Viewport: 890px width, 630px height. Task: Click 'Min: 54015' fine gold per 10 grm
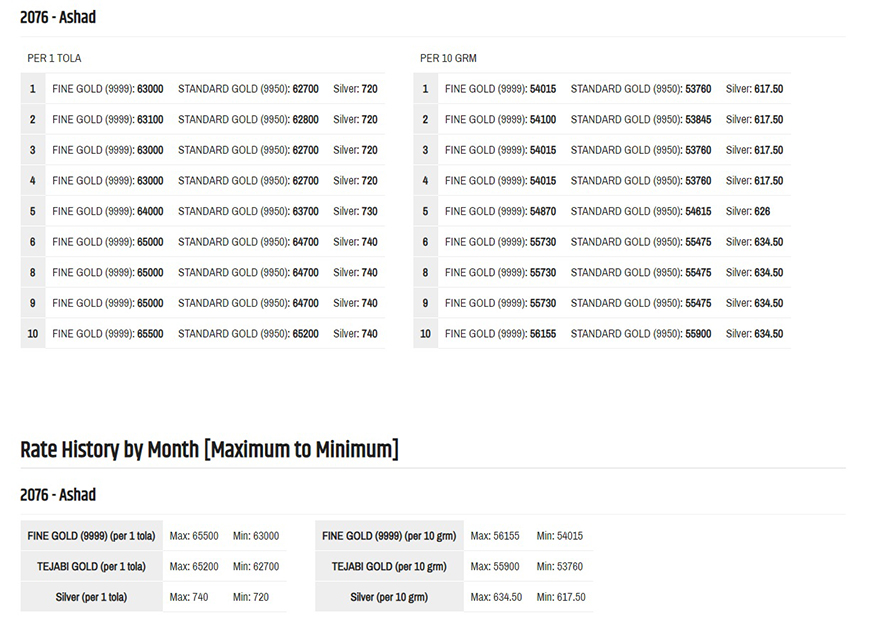pyautogui.click(x=560, y=536)
